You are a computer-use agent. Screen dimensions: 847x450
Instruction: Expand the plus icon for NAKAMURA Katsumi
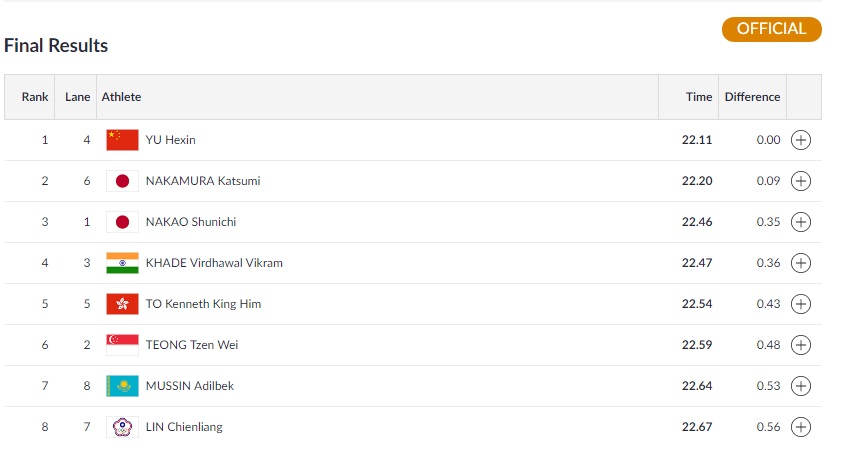click(800, 181)
